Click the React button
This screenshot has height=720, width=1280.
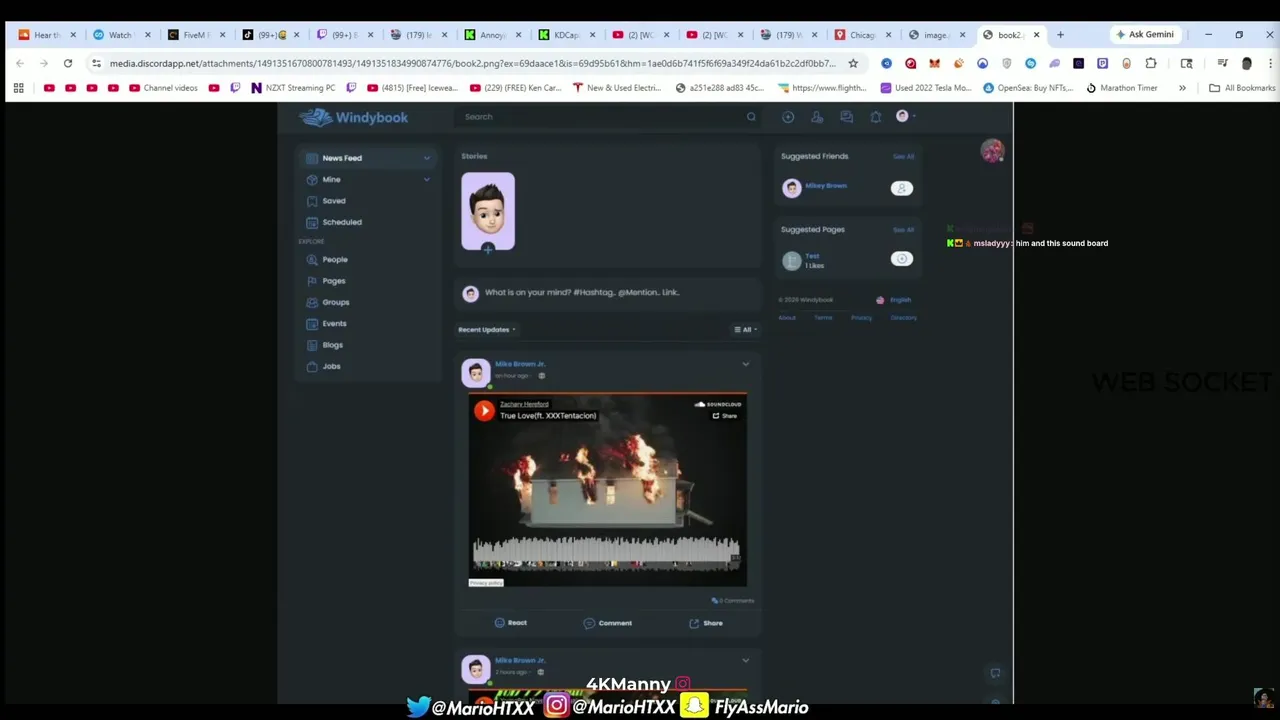(510, 623)
